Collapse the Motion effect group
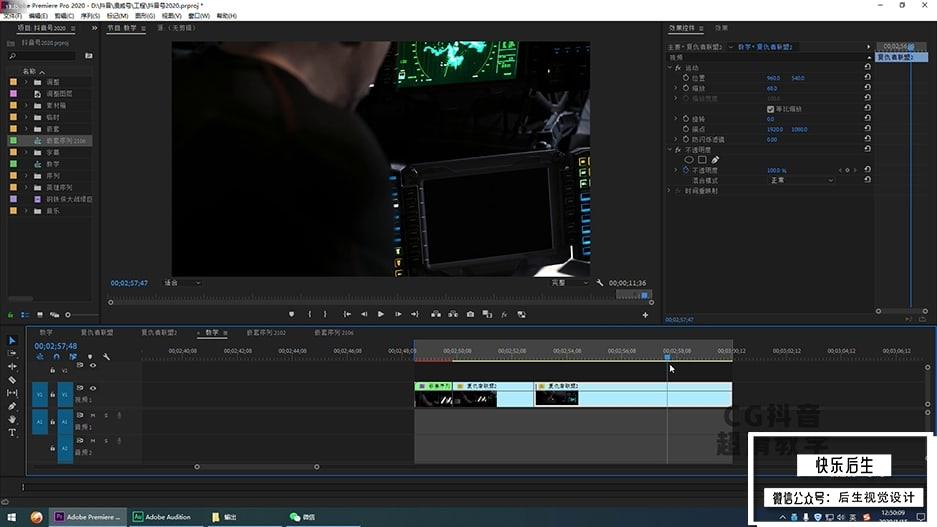The width and height of the screenshot is (937, 527). (670, 68)
